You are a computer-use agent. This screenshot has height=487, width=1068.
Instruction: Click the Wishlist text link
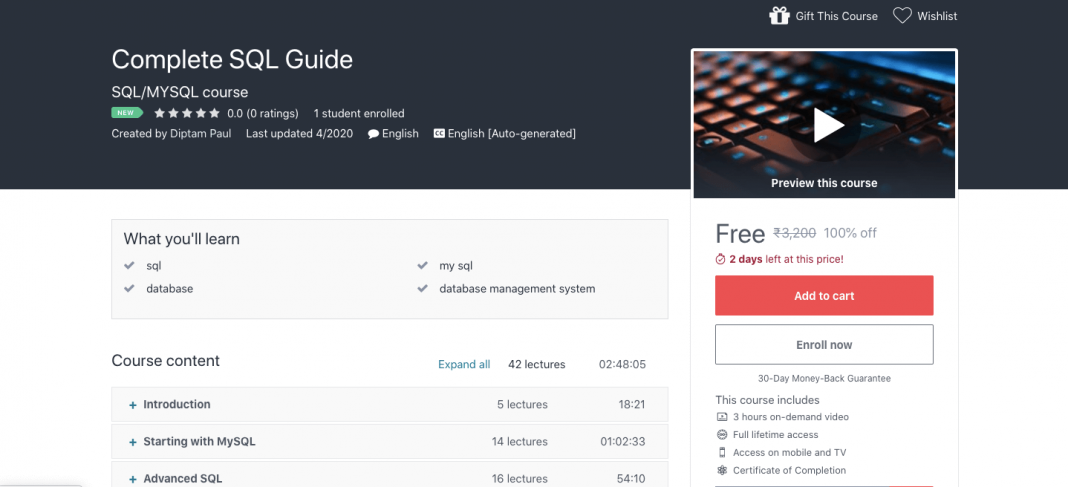937,16
